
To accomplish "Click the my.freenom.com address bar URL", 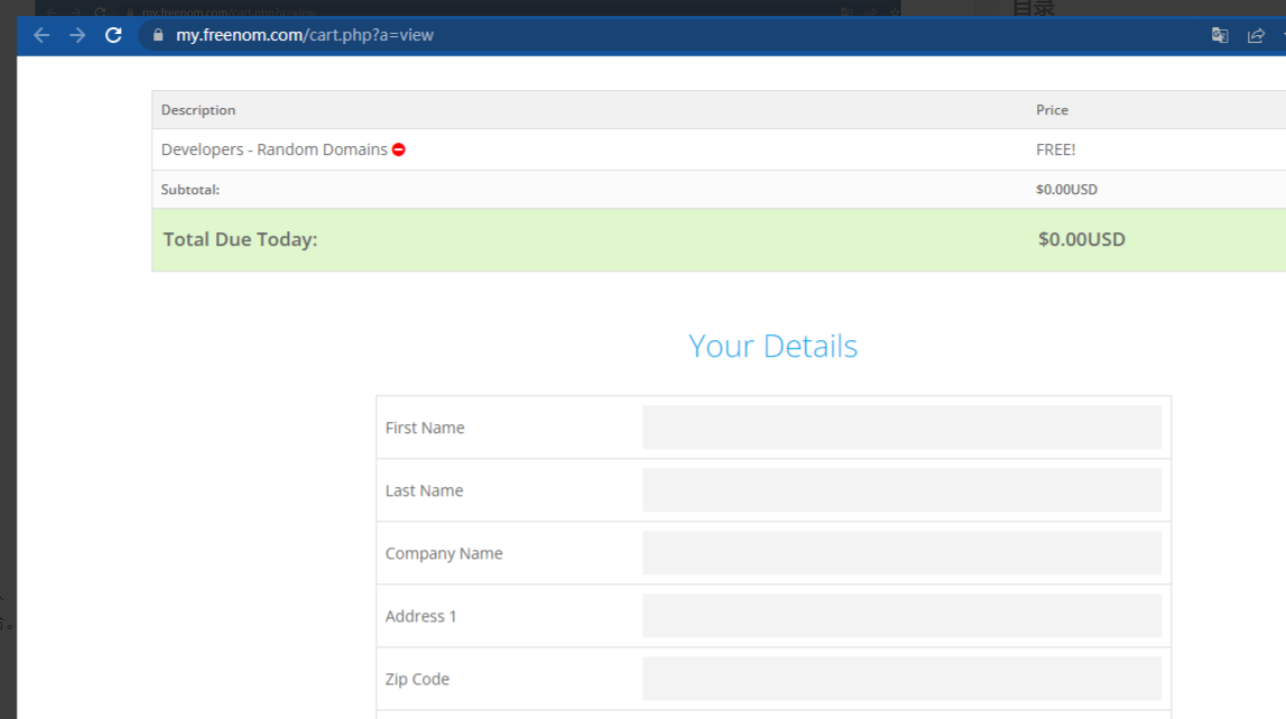I will (x=305, y=35).
